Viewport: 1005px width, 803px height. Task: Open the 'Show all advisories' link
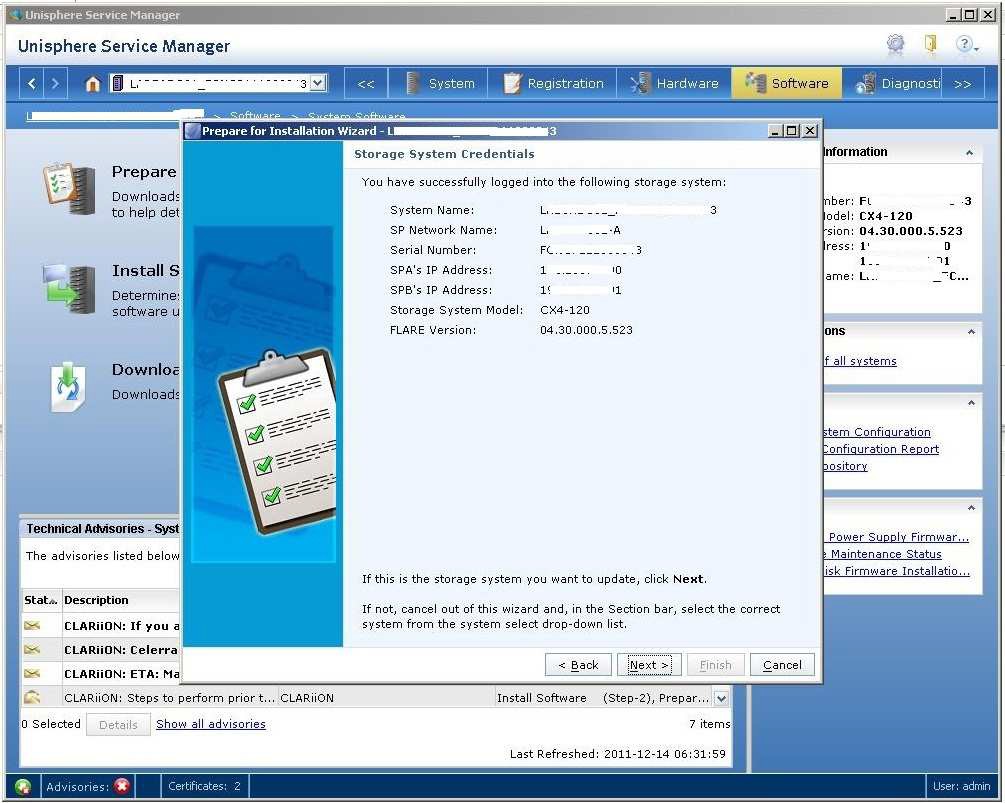click(x=211, y=724)
